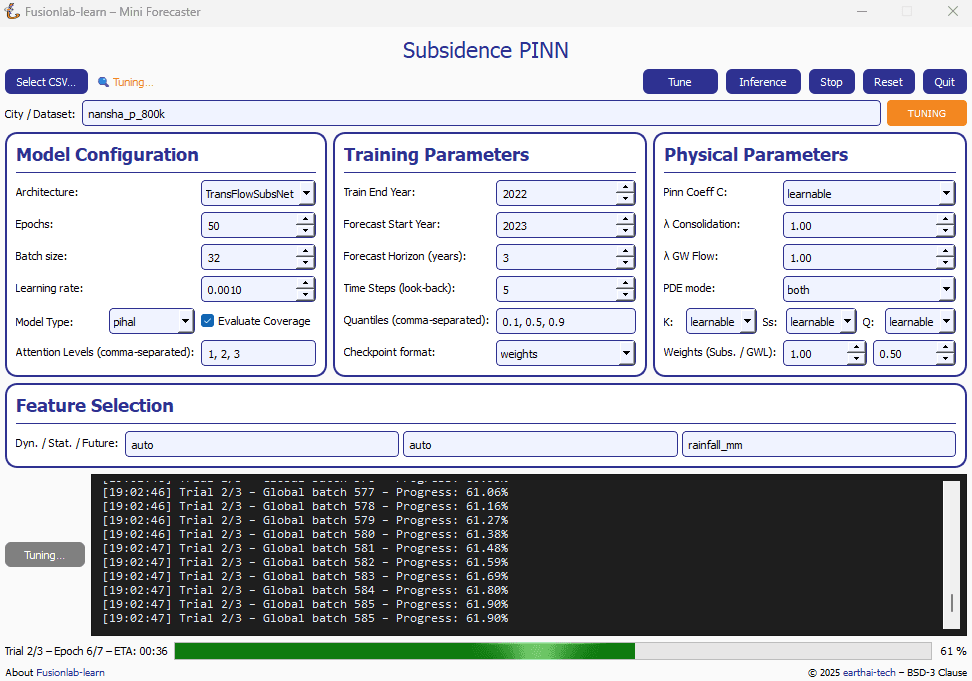
Task: Click the Quantiles input field
Action: (x=565, y=321)
